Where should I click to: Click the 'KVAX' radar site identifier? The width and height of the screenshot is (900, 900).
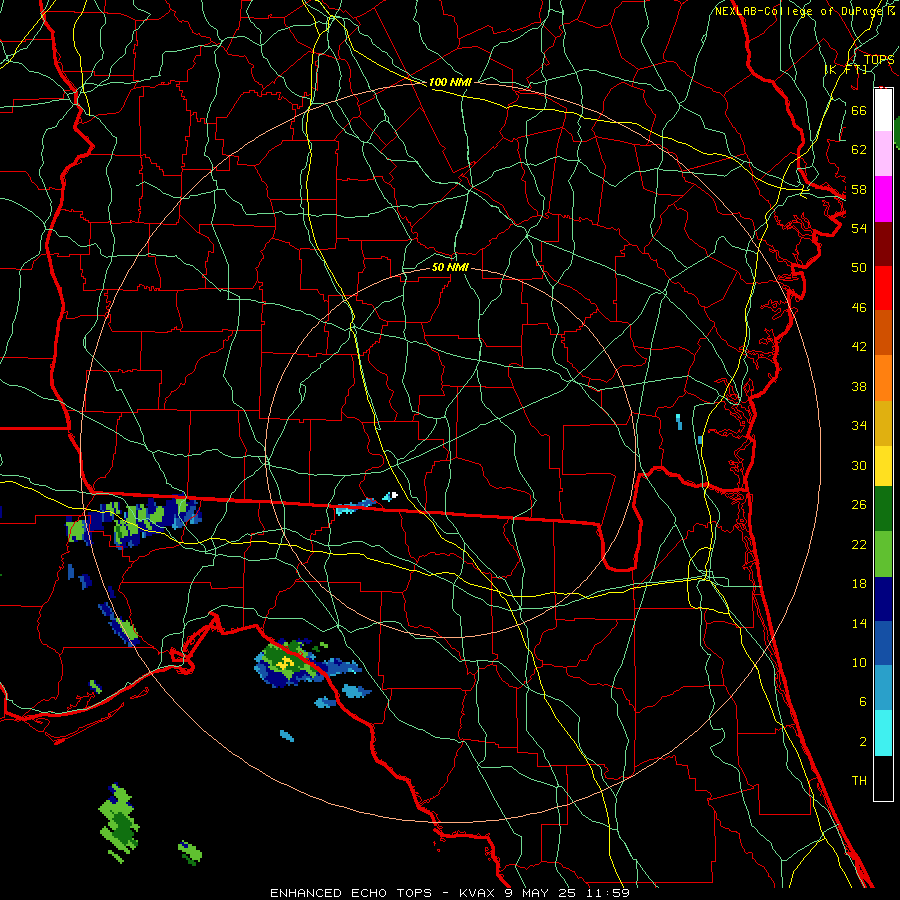479,893
